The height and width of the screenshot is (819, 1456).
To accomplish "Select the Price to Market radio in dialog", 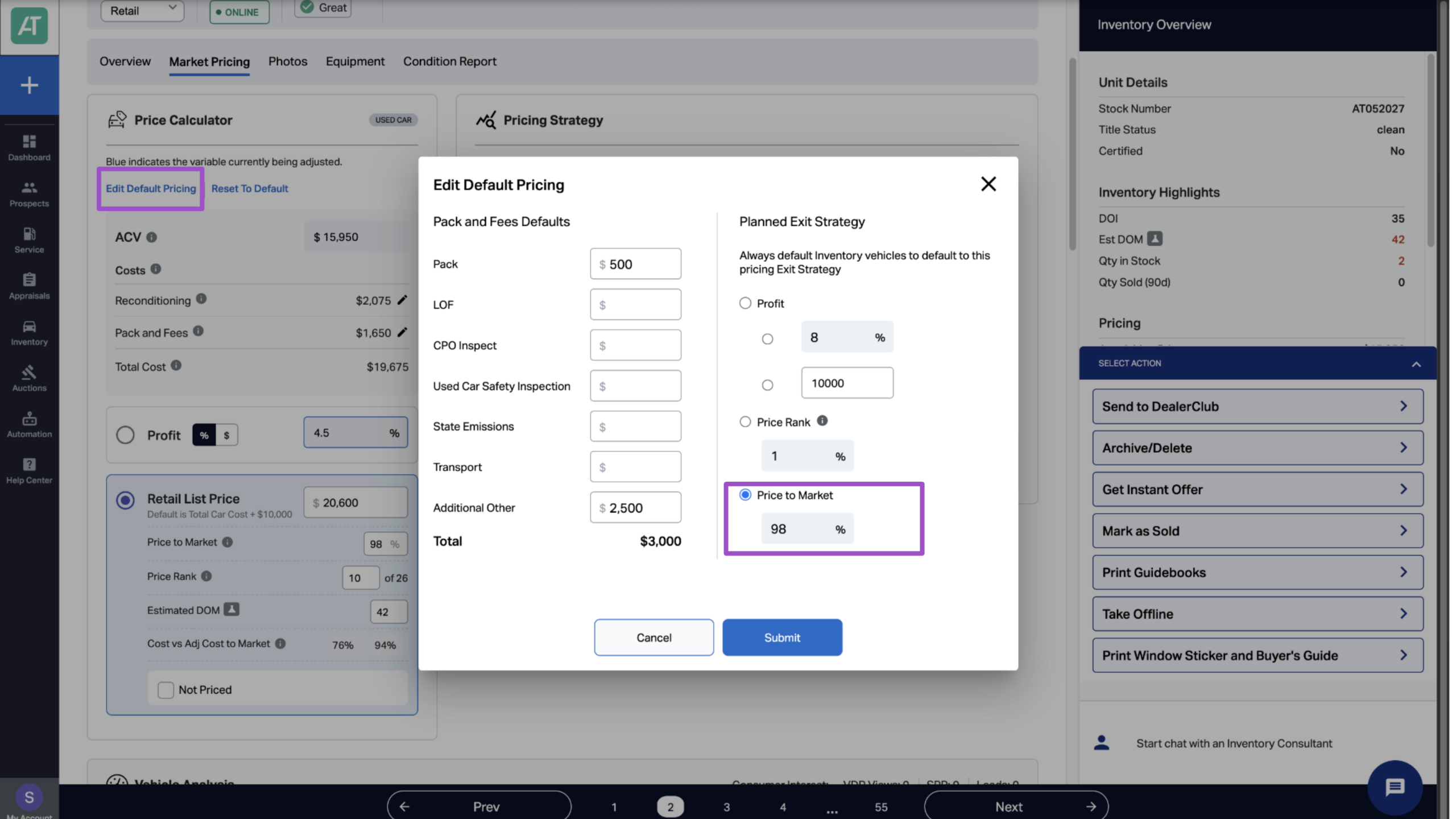I will click(x=745, y=495).
